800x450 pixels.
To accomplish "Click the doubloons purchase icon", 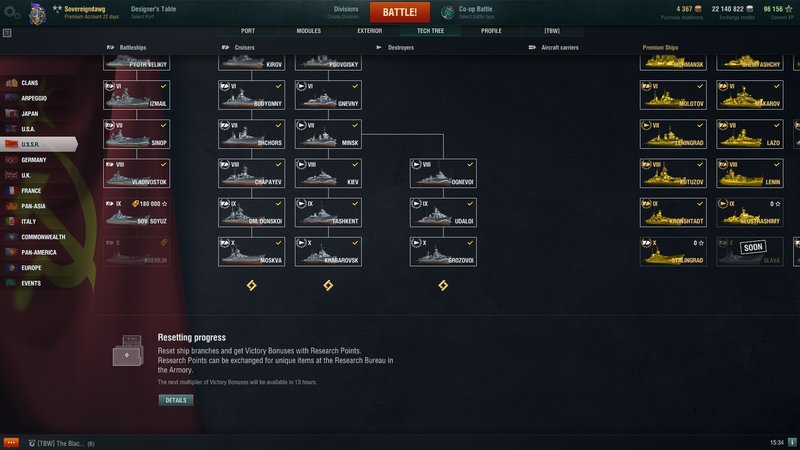I will point(698,9).
